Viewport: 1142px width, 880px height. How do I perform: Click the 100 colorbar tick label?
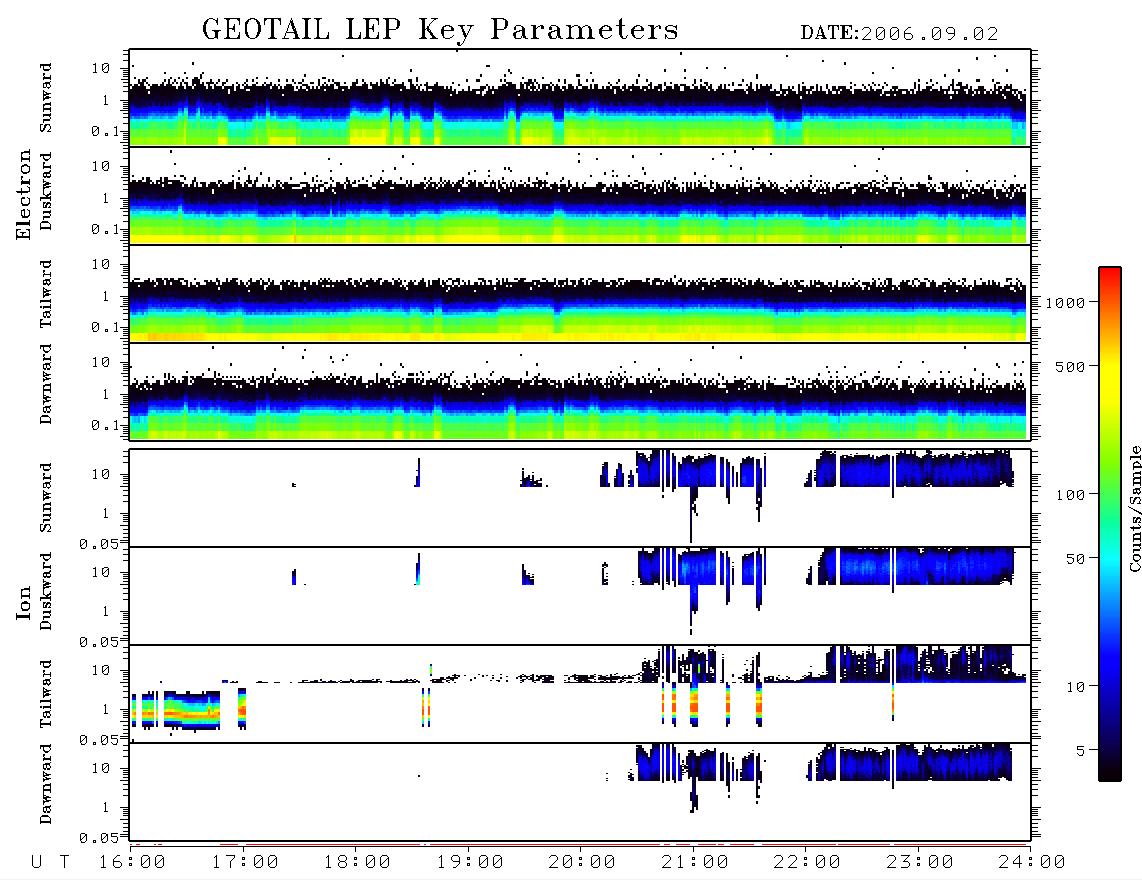coord(1070,495)
